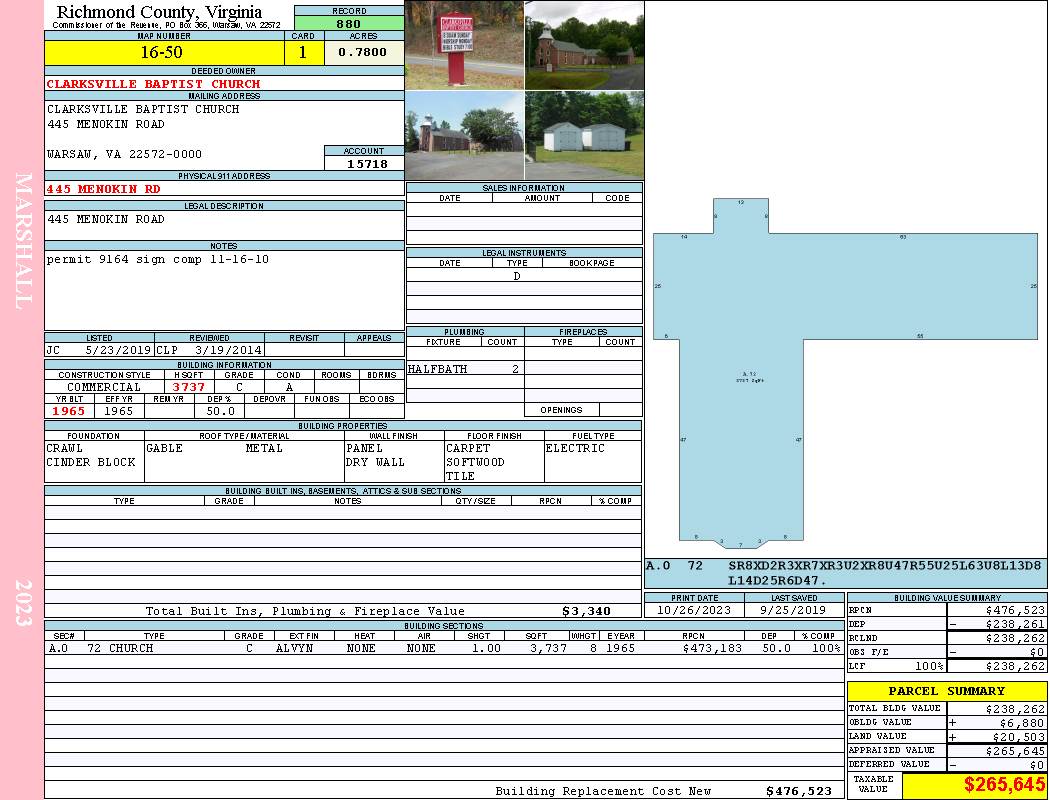Click the notes text about permit 9164
This screenshot has height=800, width=1050.
coord(158,259)
